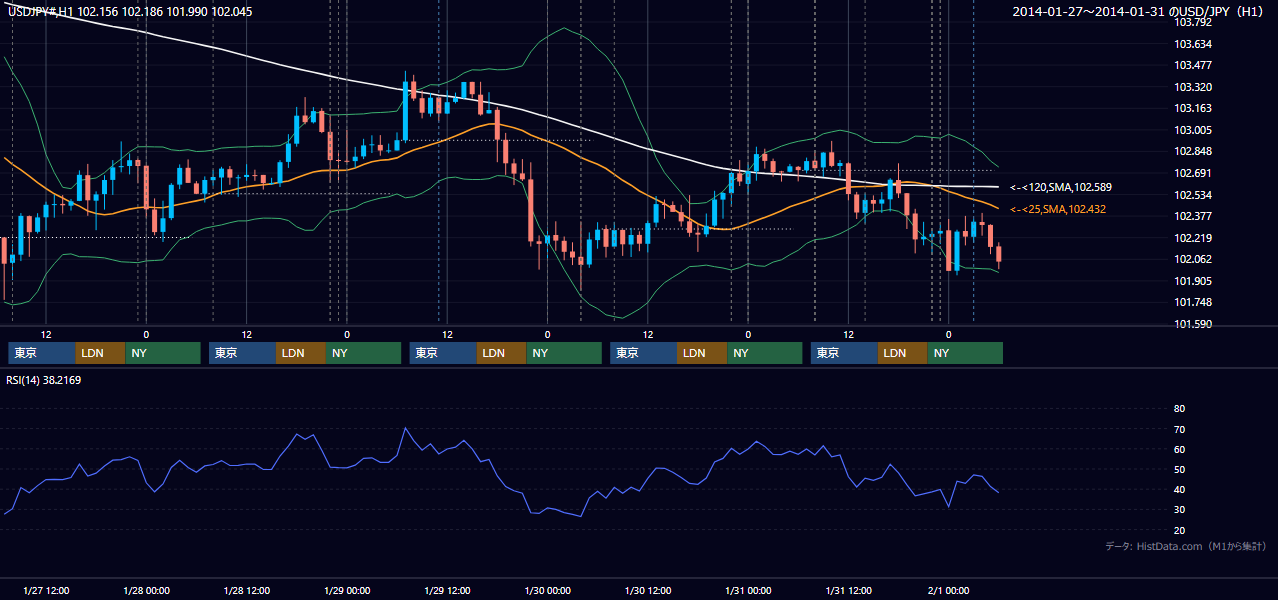Viewport: 1278px width, 600px height.
Task: Click price axis label 102.691
Action: pyautogui.click(x=1193, y=173)
